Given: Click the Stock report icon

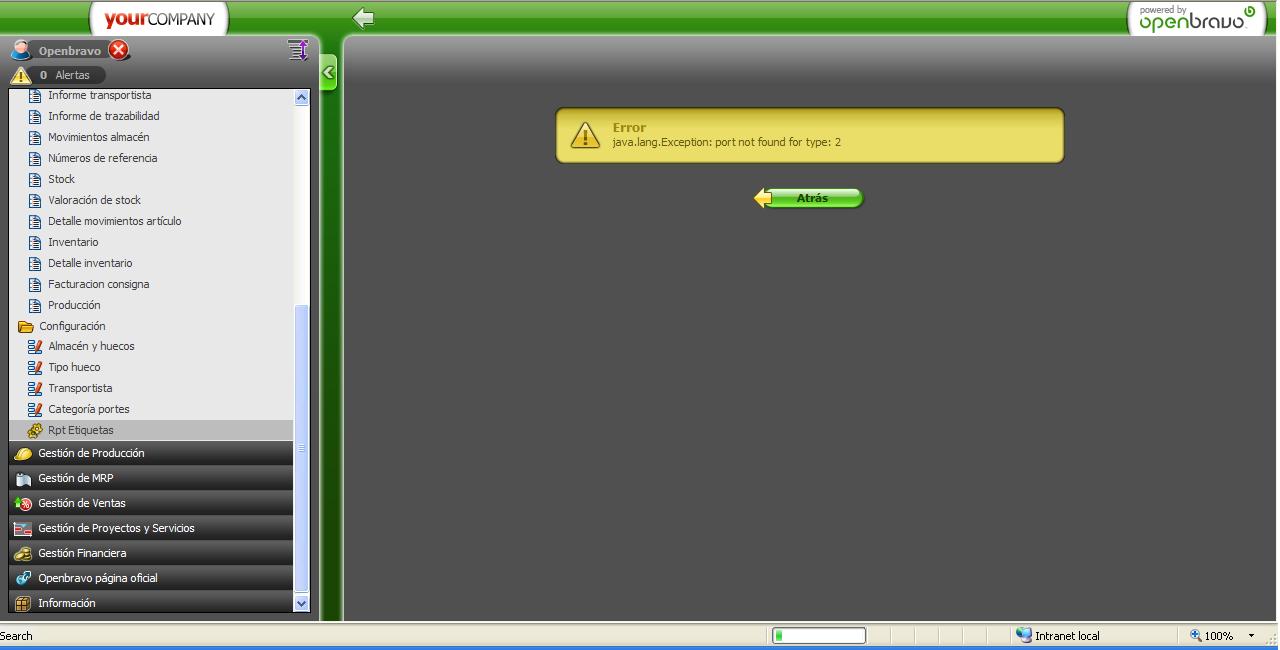Looking at the screenshot, I should [x=35, y=180].
